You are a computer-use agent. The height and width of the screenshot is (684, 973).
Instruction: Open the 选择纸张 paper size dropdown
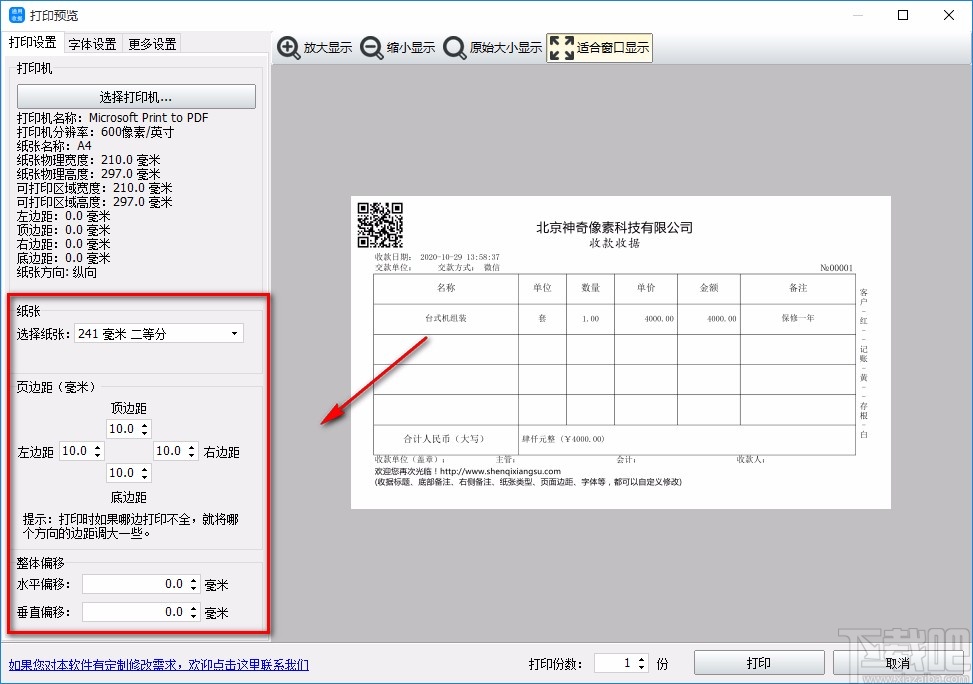tap(234, 333)
